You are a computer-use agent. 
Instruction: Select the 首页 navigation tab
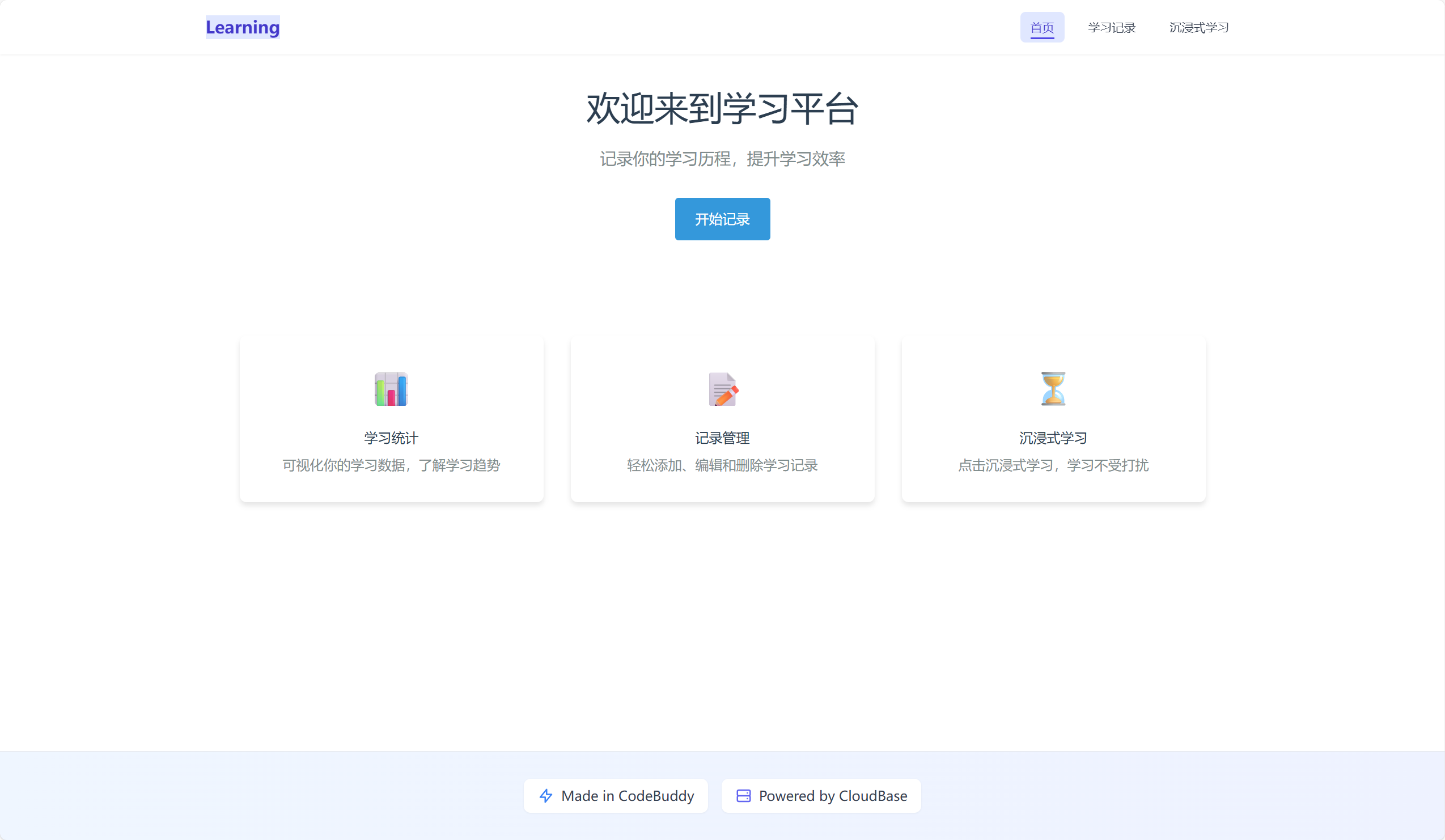click(1042, 27)
